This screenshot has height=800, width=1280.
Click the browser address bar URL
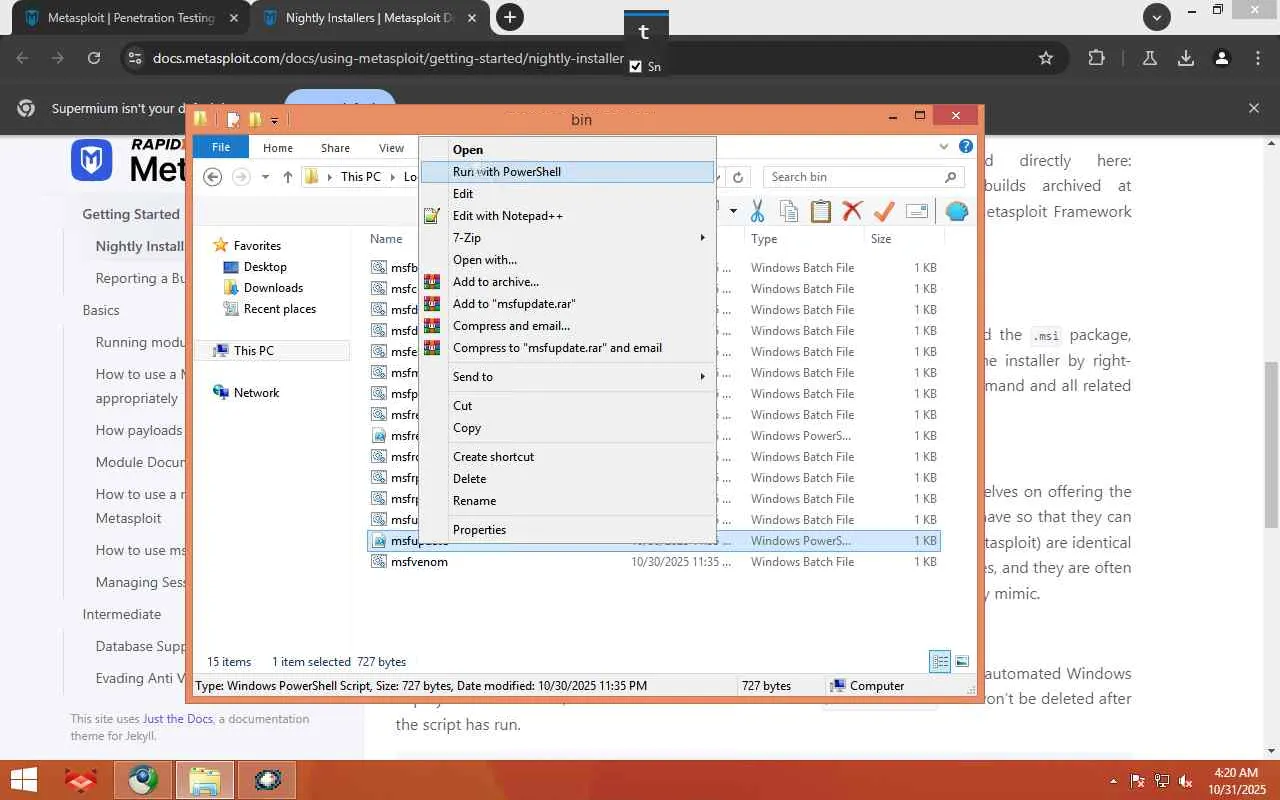click(388, 58)
